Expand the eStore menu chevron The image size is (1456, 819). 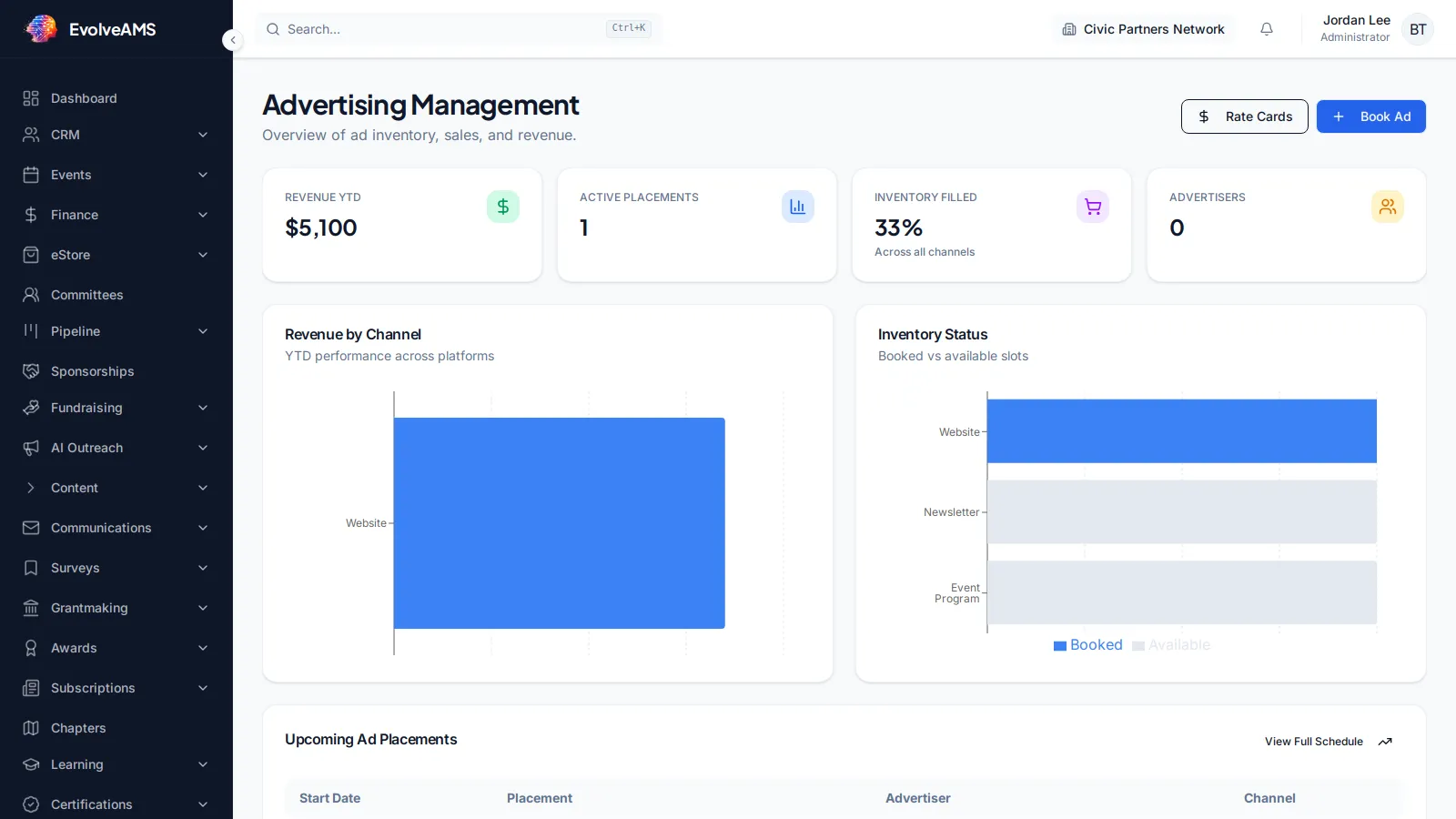pyautogui.click(x=203, y=255)
